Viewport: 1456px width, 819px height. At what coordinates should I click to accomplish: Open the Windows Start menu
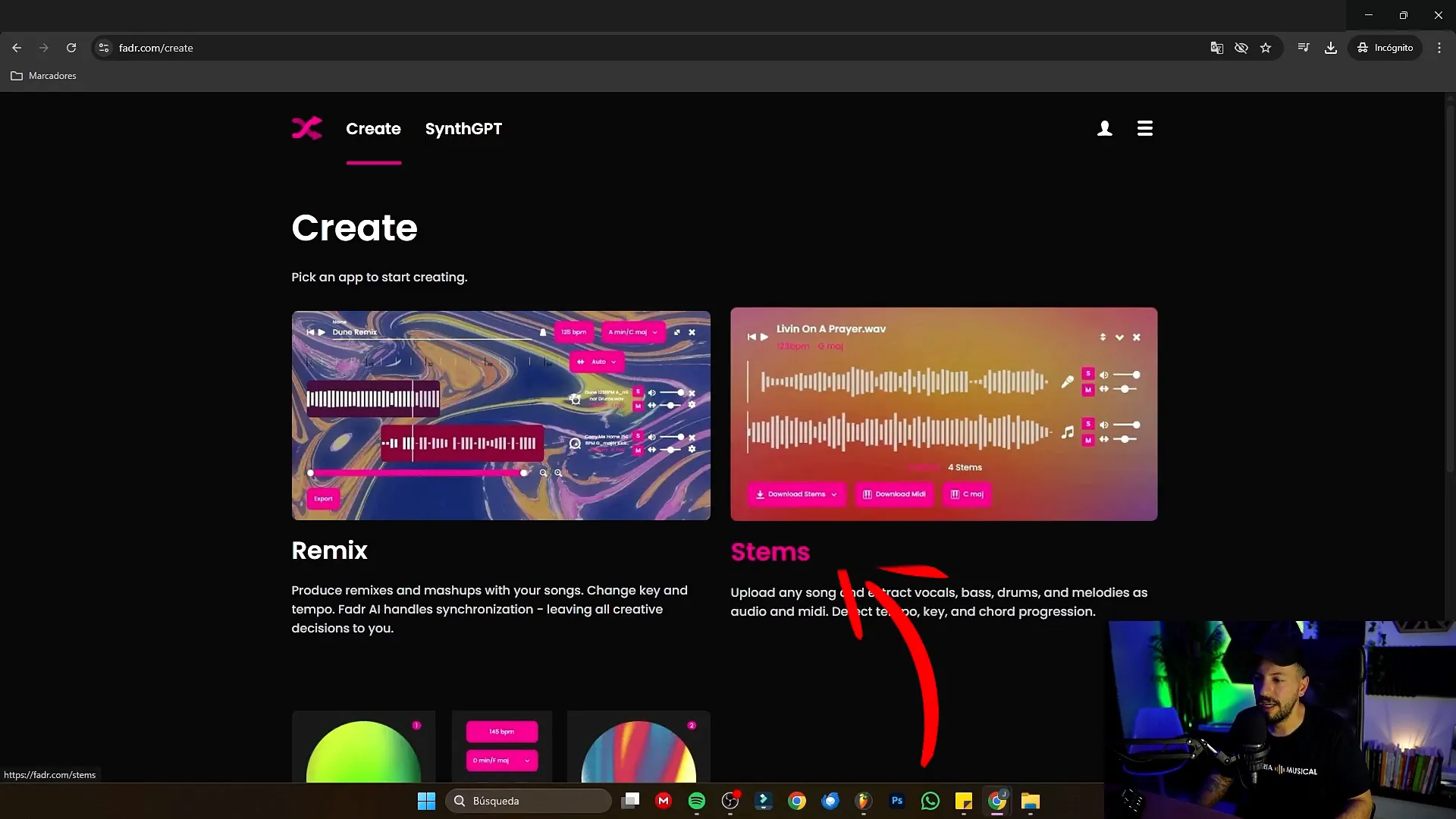click(x=427, y=801)
